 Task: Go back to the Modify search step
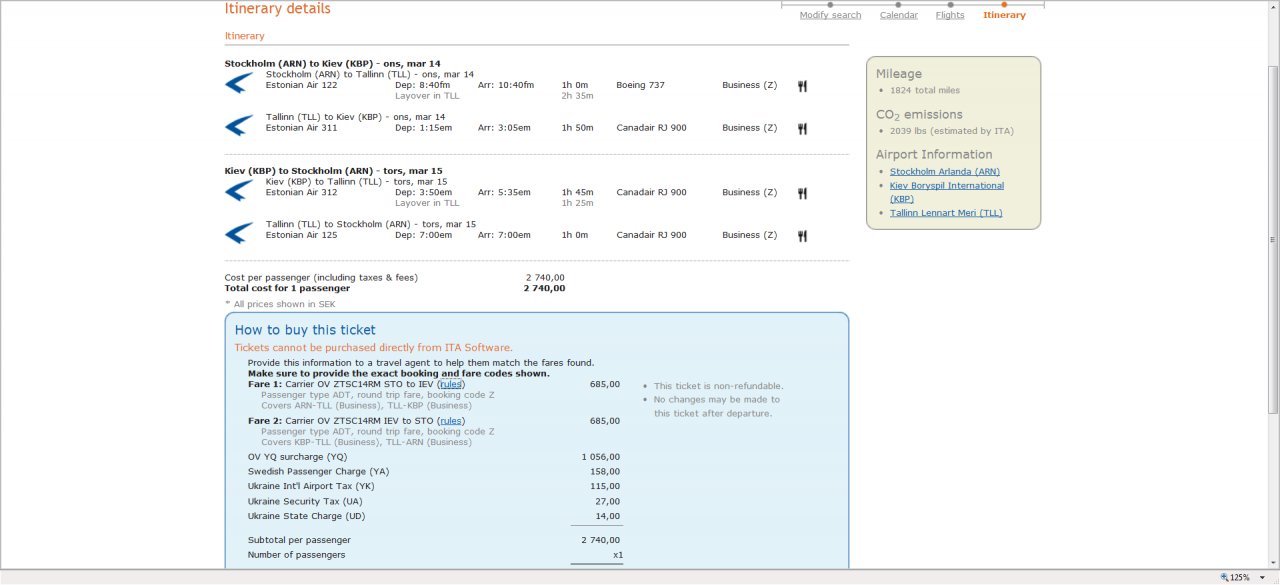click(x=830, y=15)
